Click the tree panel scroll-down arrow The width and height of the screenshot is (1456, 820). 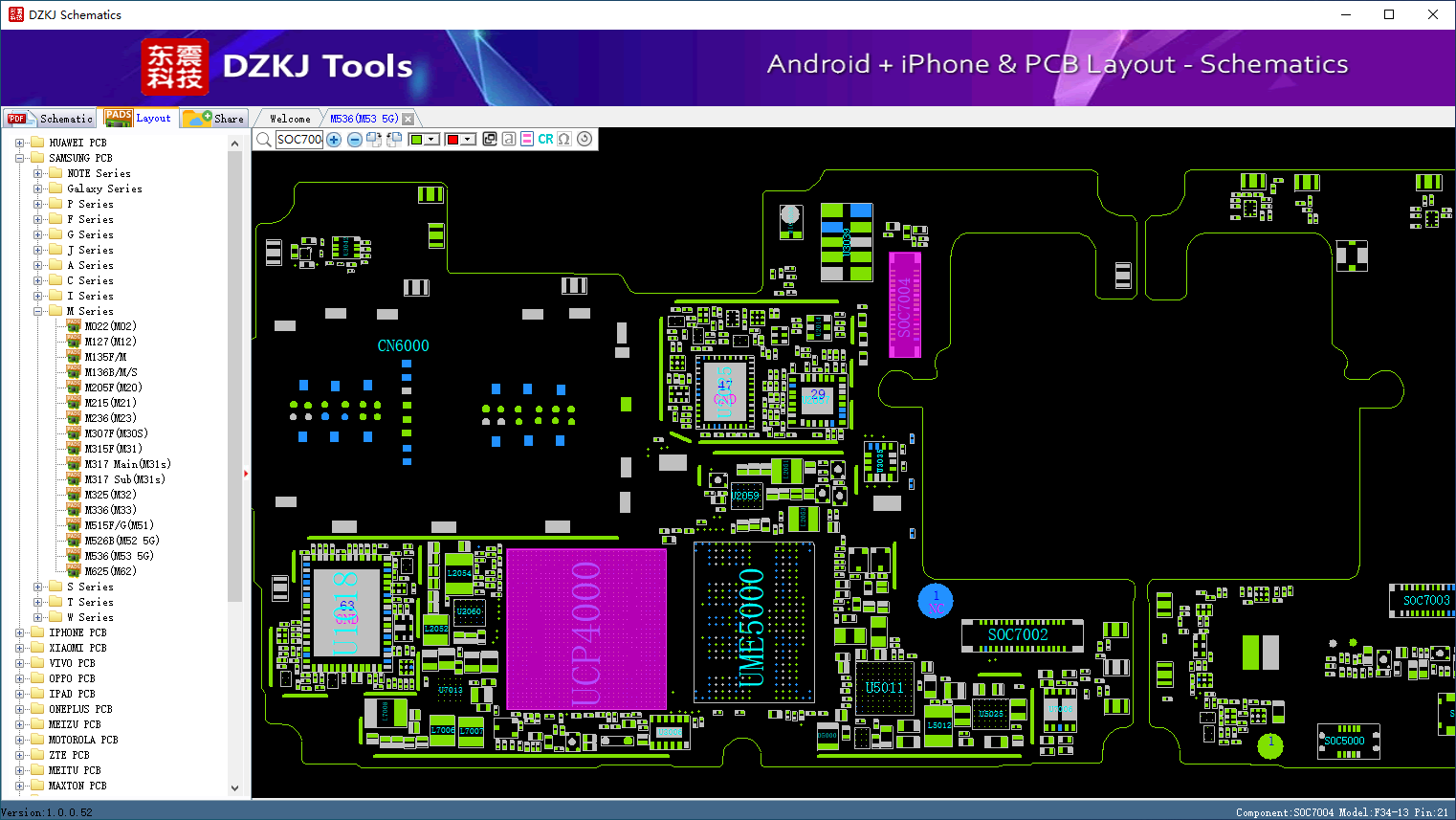(x=235, y=788)
